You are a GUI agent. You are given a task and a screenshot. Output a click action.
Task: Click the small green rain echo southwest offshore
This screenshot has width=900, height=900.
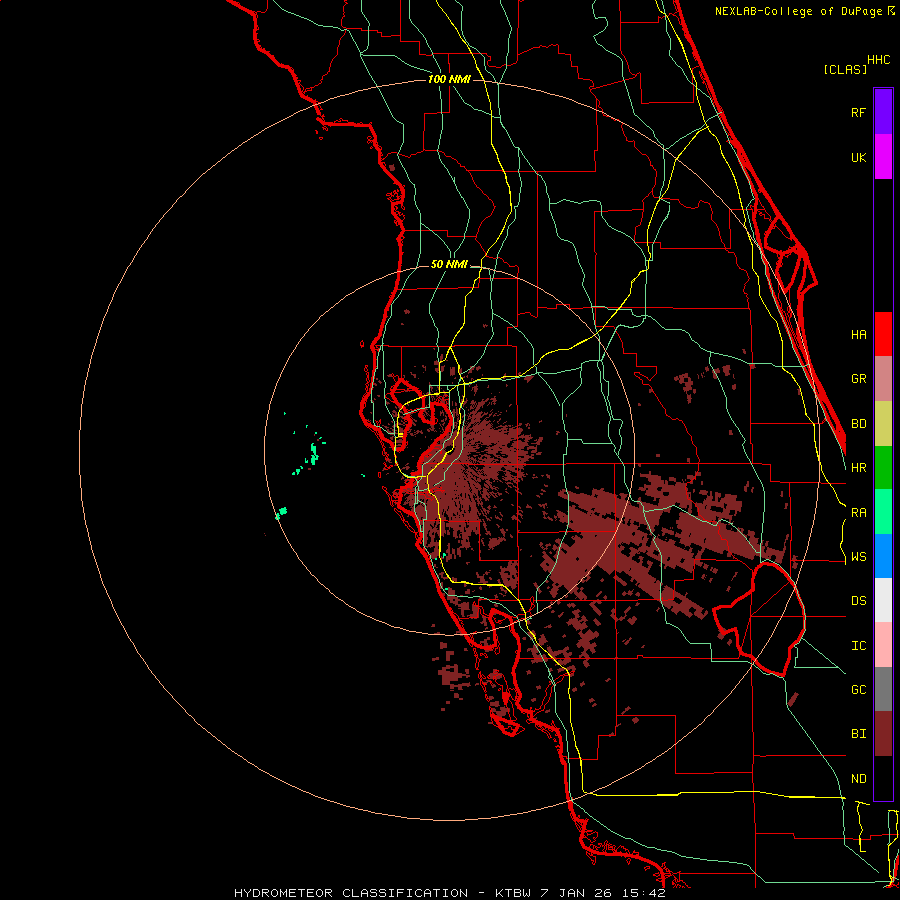pyautogui.click(x=281, y=513)
